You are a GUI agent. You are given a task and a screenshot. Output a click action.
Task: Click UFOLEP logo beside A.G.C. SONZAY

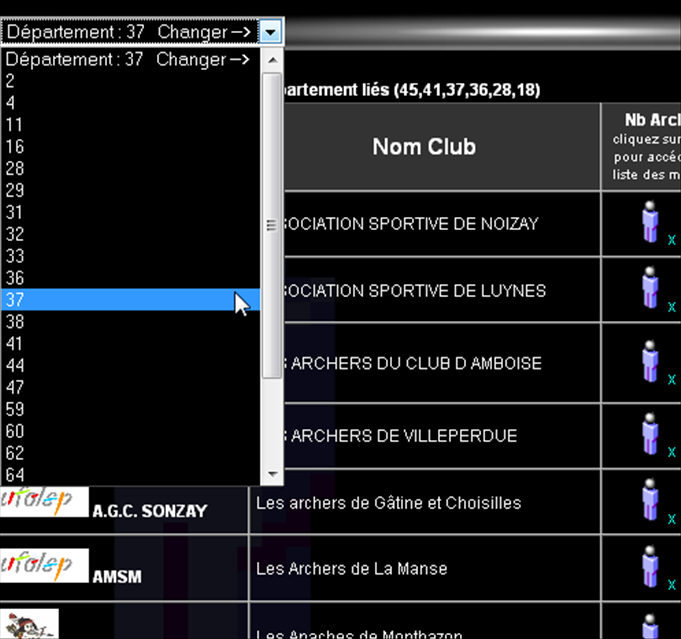[44, 502]
